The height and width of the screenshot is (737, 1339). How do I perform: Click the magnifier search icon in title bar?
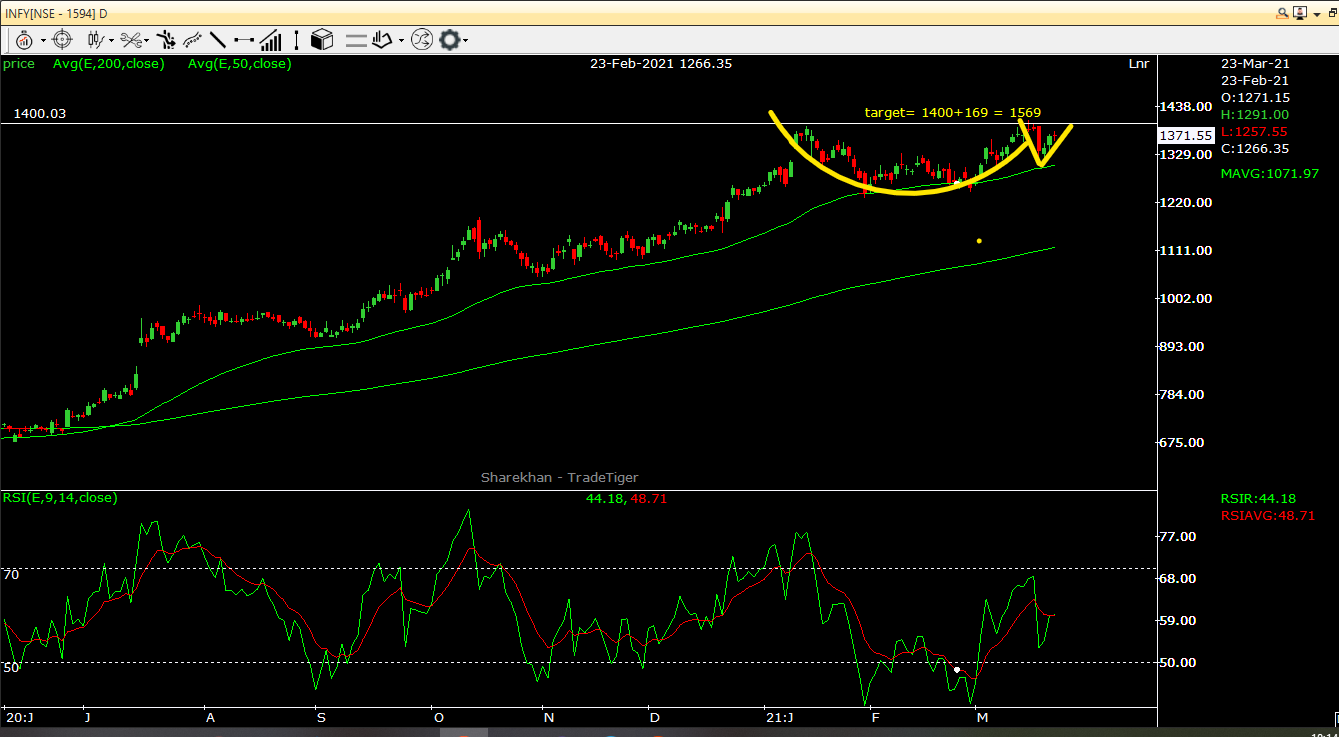tap(1283, 13)
